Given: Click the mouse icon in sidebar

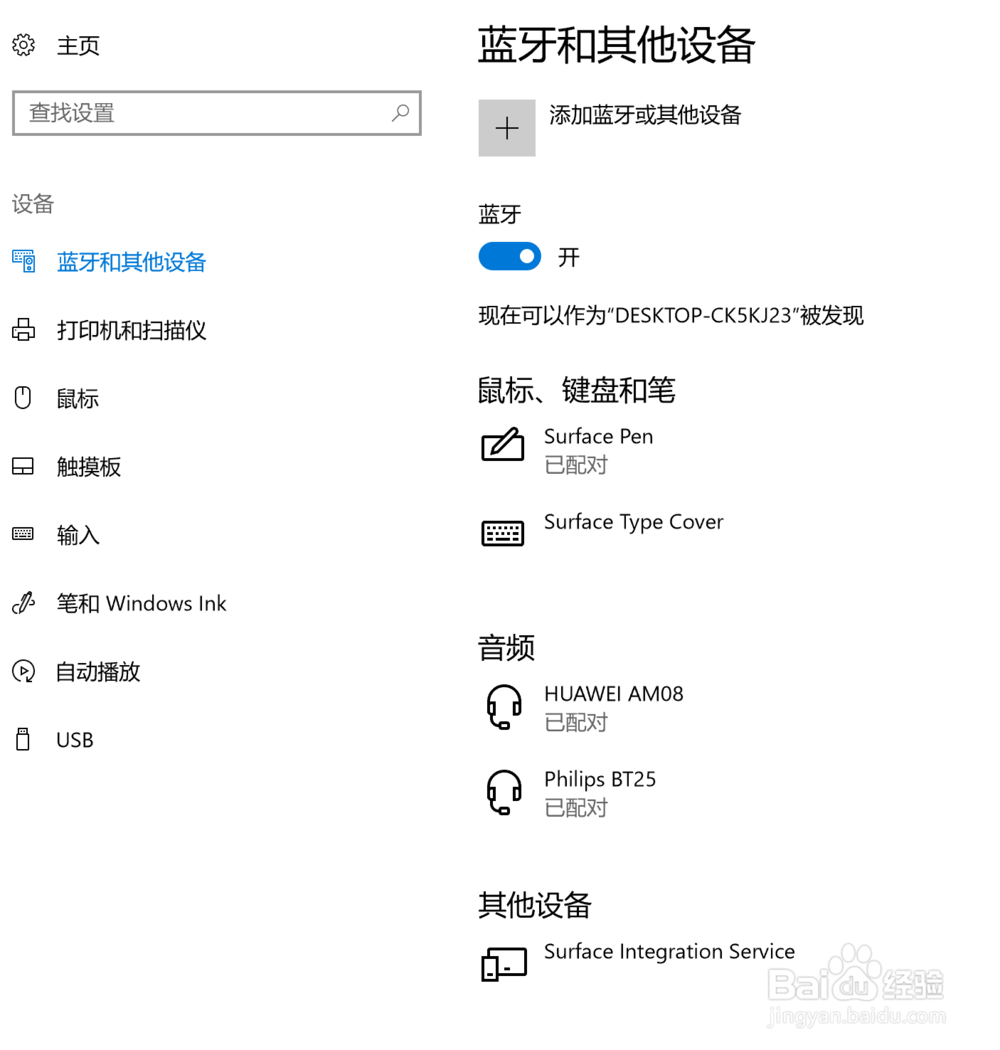Looking at the screenshot, I should tap(23, 398).
